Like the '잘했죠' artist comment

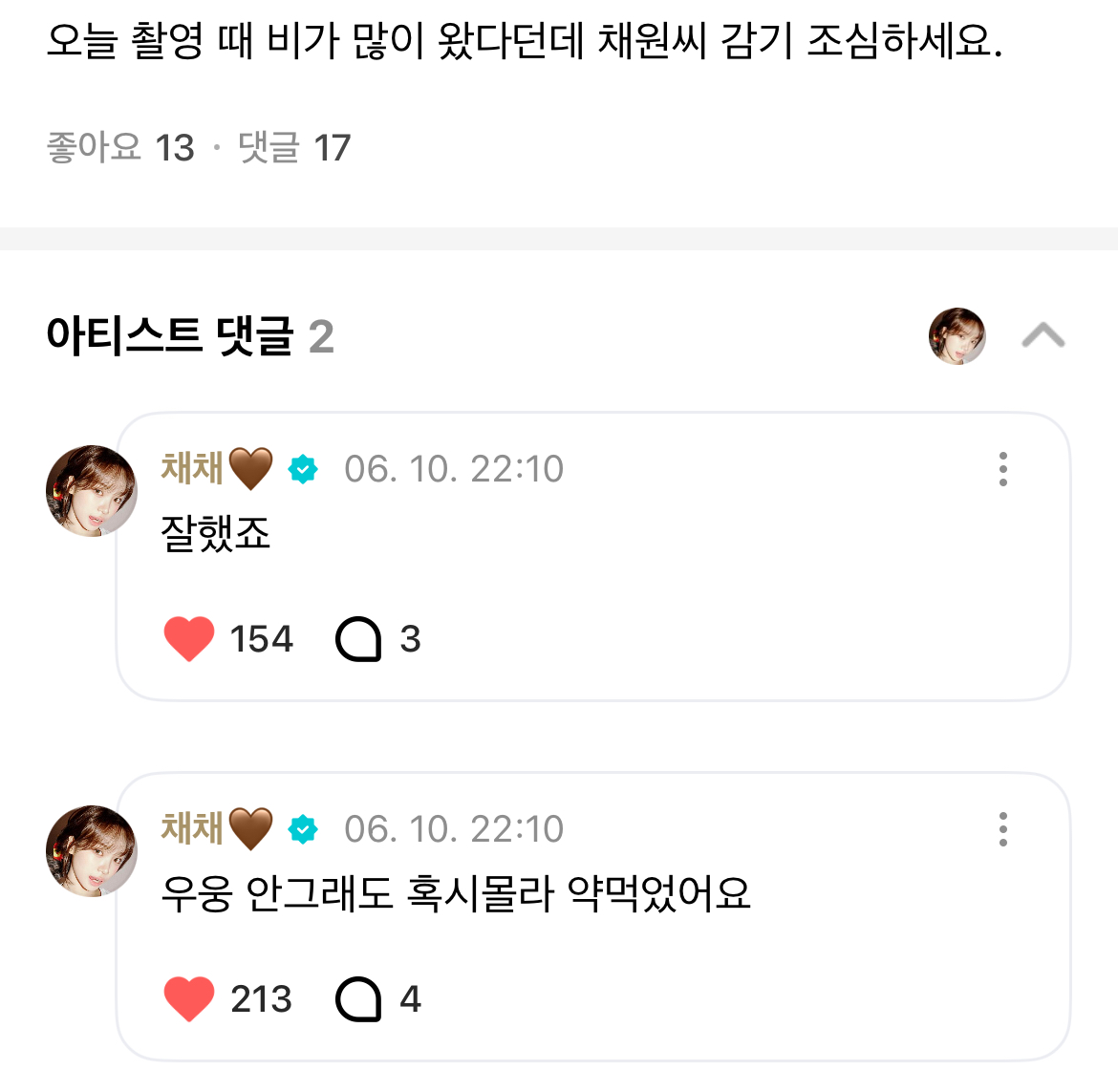point(189,639)
